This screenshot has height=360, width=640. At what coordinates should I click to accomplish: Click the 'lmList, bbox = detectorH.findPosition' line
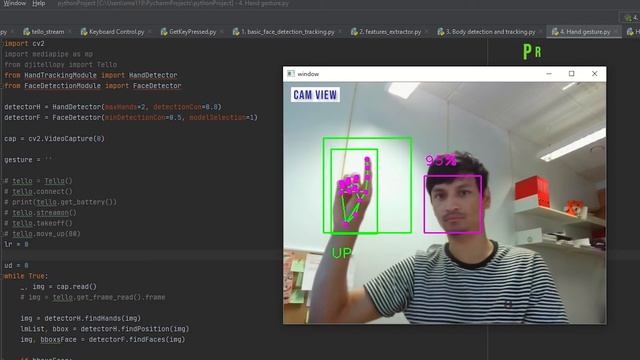click(x=104, y=329)
